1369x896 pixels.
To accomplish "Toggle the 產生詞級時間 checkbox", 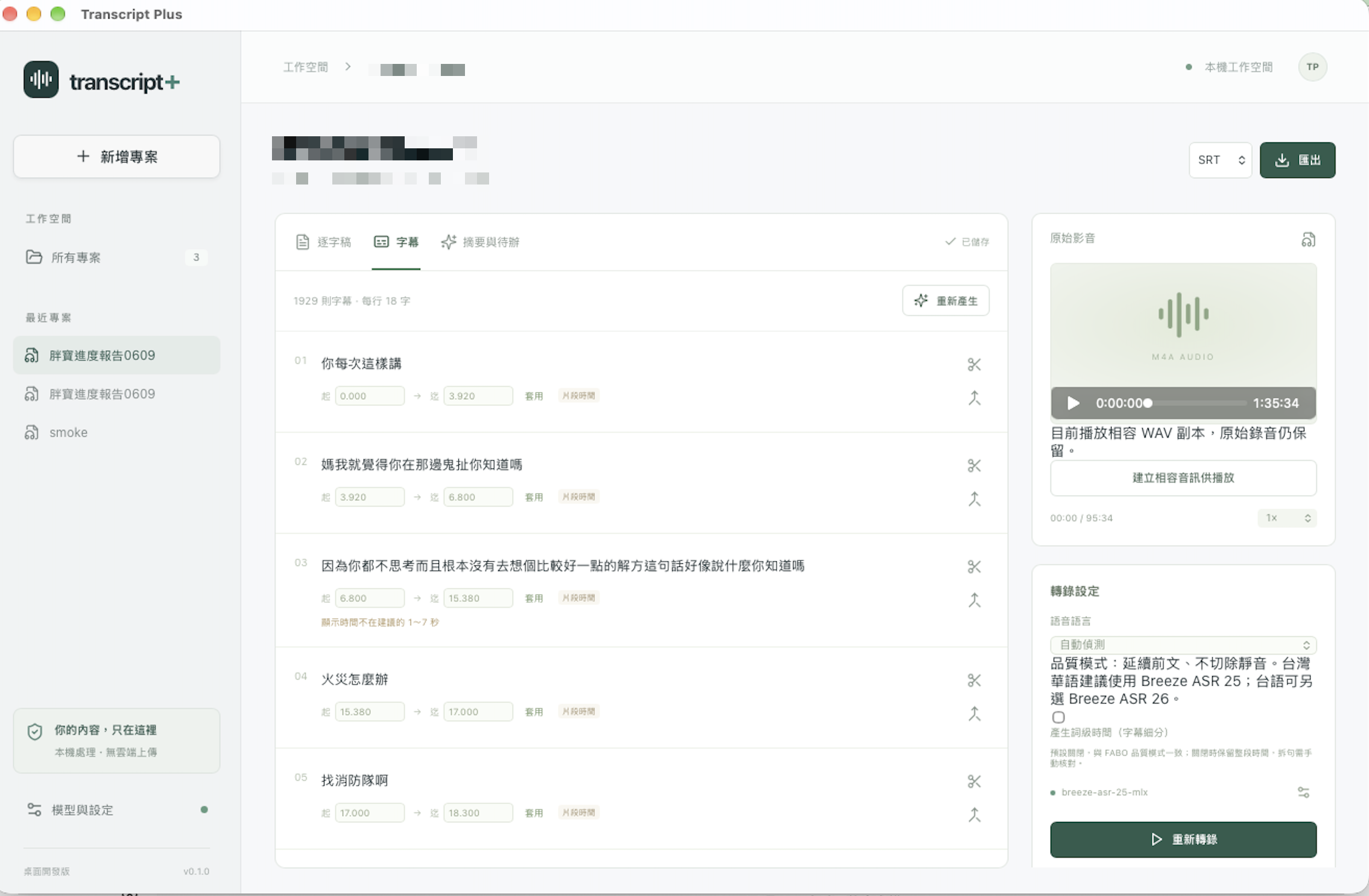I will coord(1058,717).
